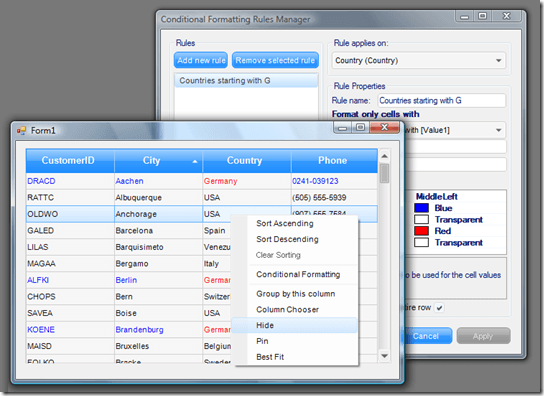Click the CHOPS customer cell

(x=70, y=297)
